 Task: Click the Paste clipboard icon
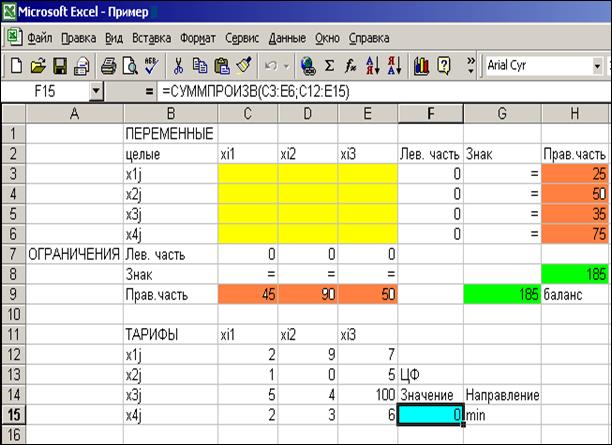[x=222, y=66]
